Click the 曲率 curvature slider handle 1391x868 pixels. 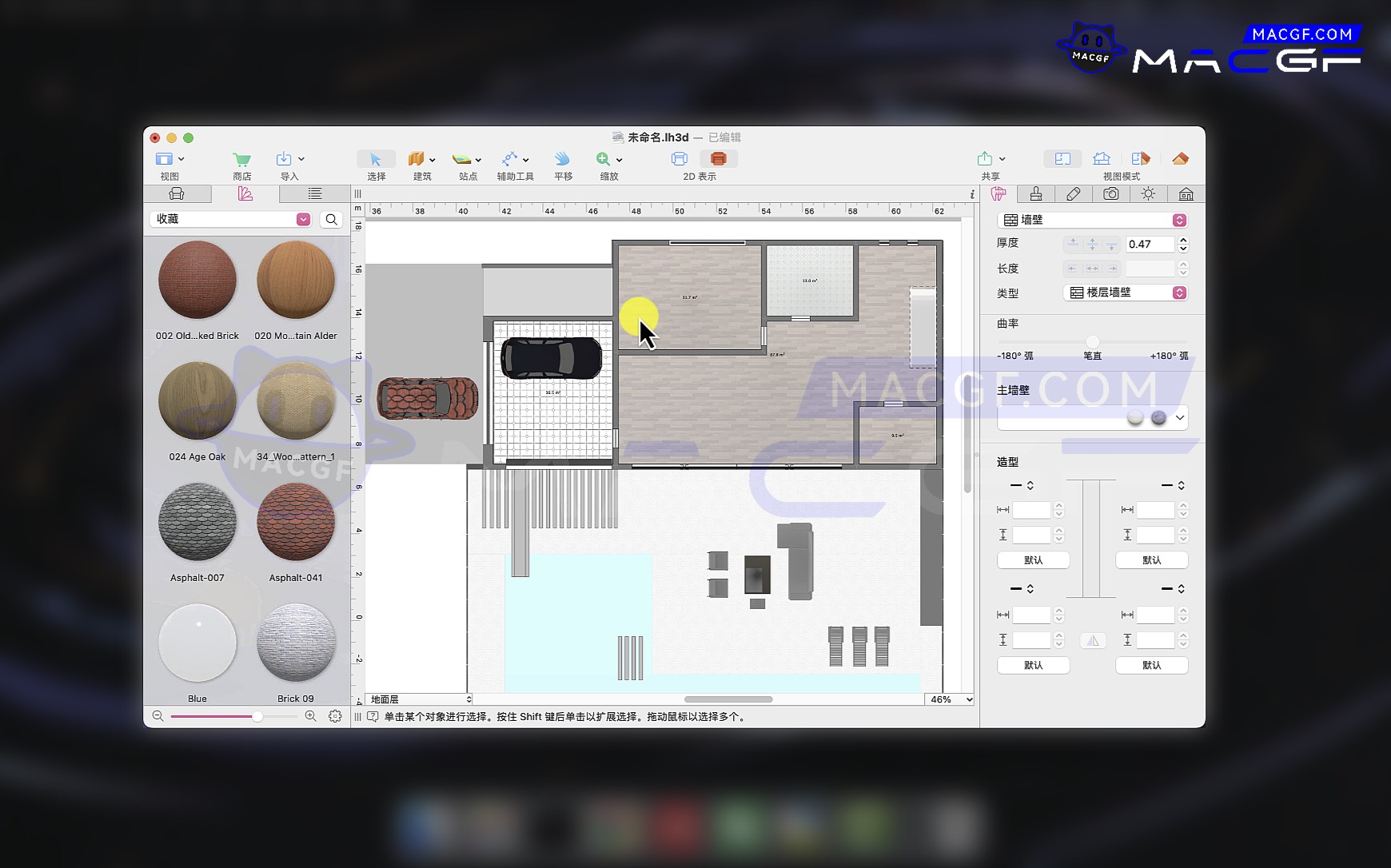[x=1092, y=341]
